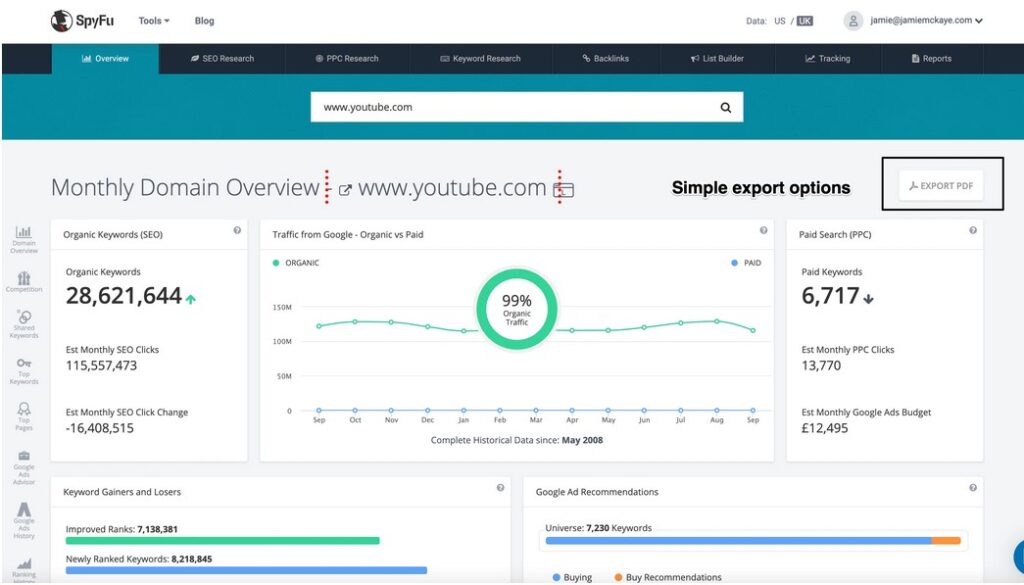Open www.youtube.com via the external link icon

tap(345, 190)
